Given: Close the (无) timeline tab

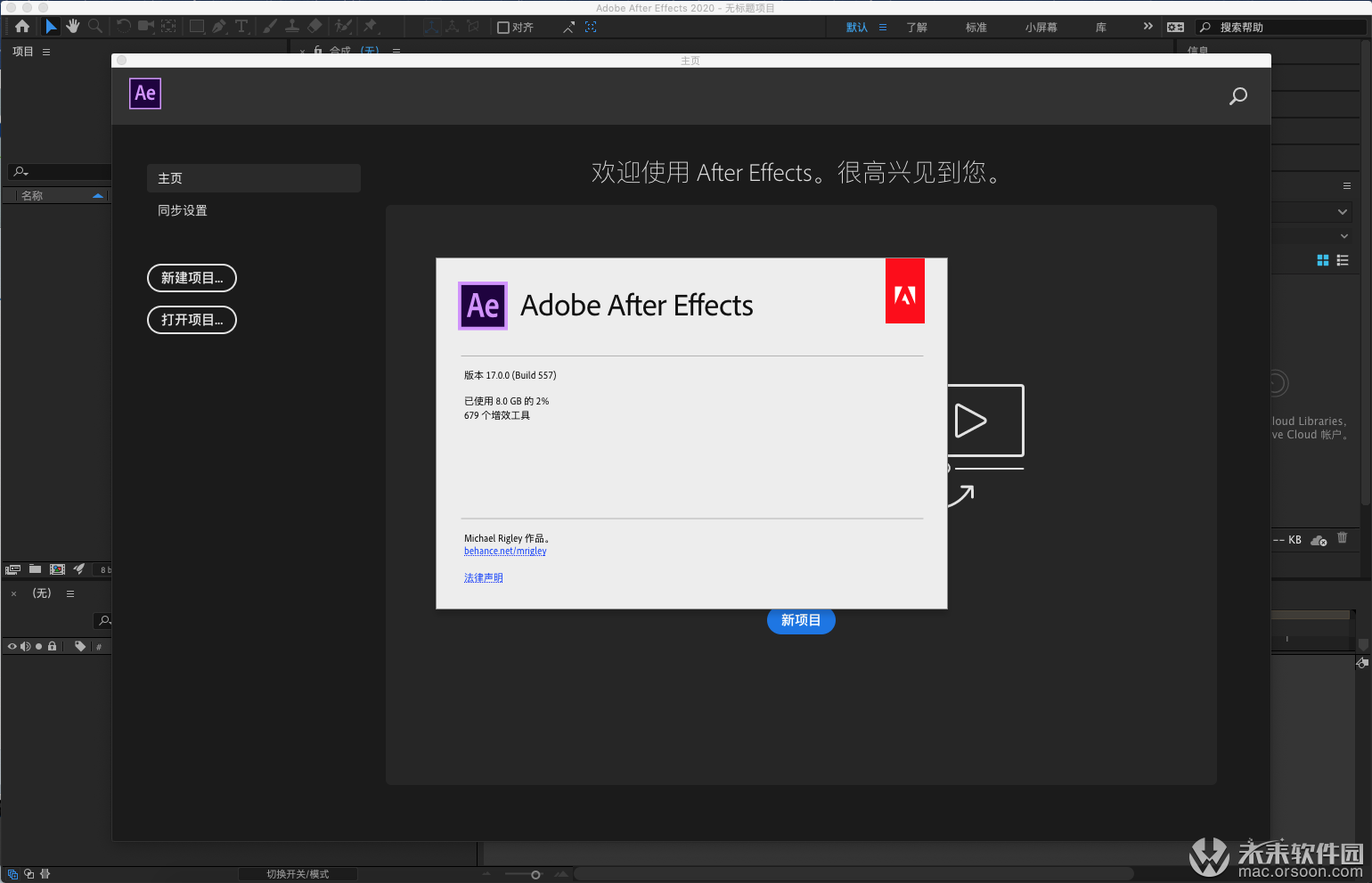Looking at the screenshot, I should [13, 593].
